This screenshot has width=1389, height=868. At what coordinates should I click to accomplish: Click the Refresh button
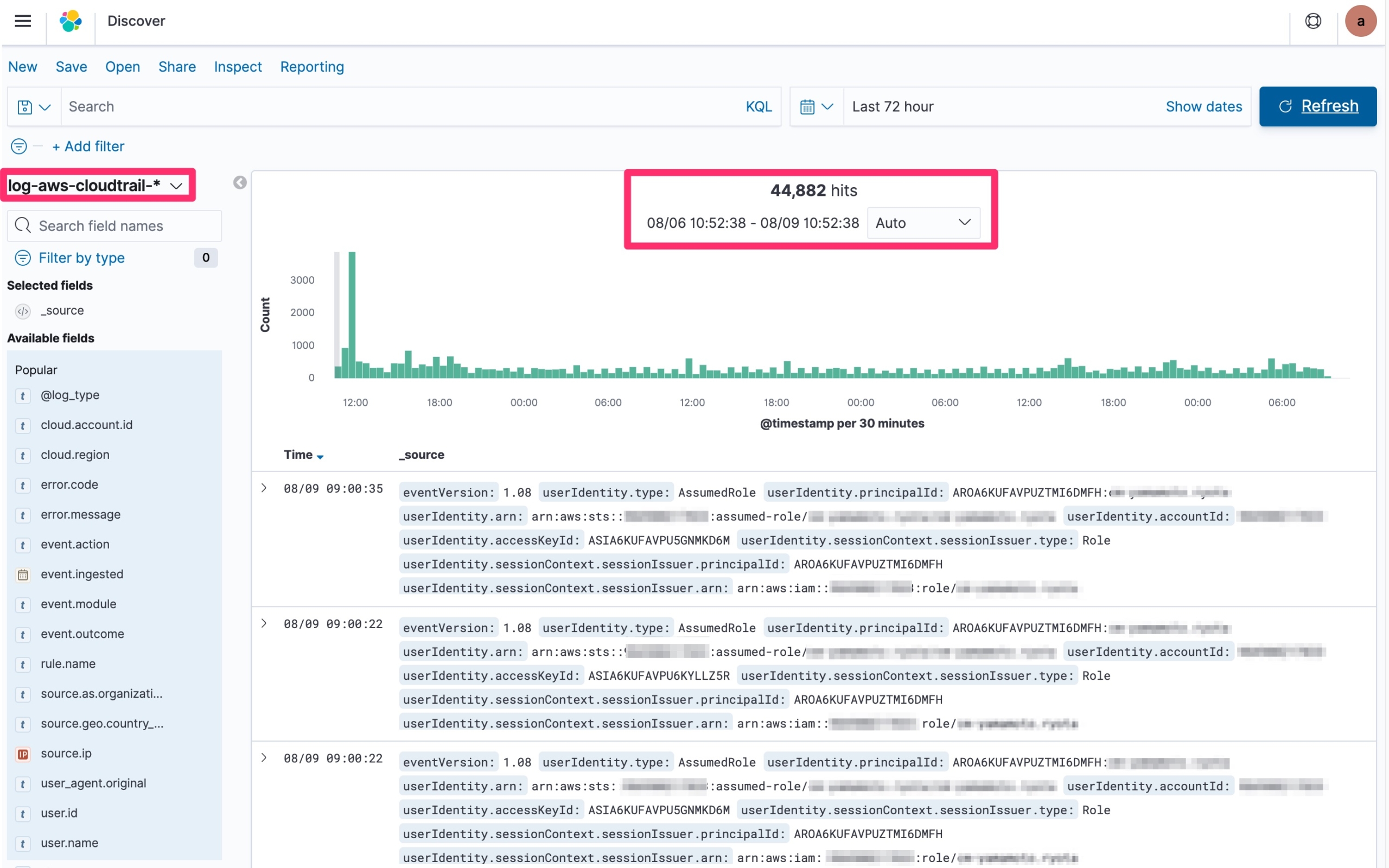[1317, 106]
